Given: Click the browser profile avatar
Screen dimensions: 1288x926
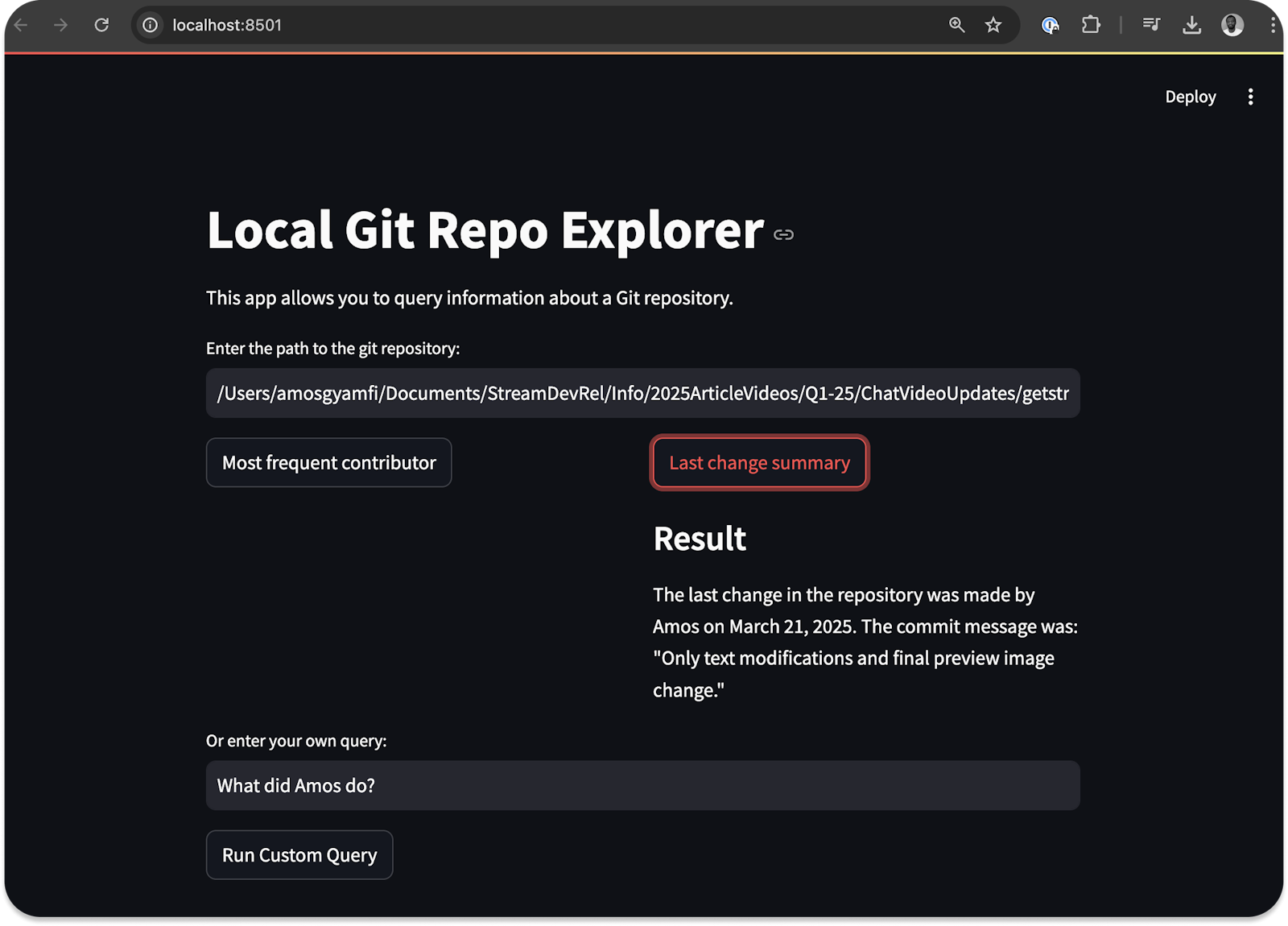Looking at the screenshot, I should point(1233,25).
